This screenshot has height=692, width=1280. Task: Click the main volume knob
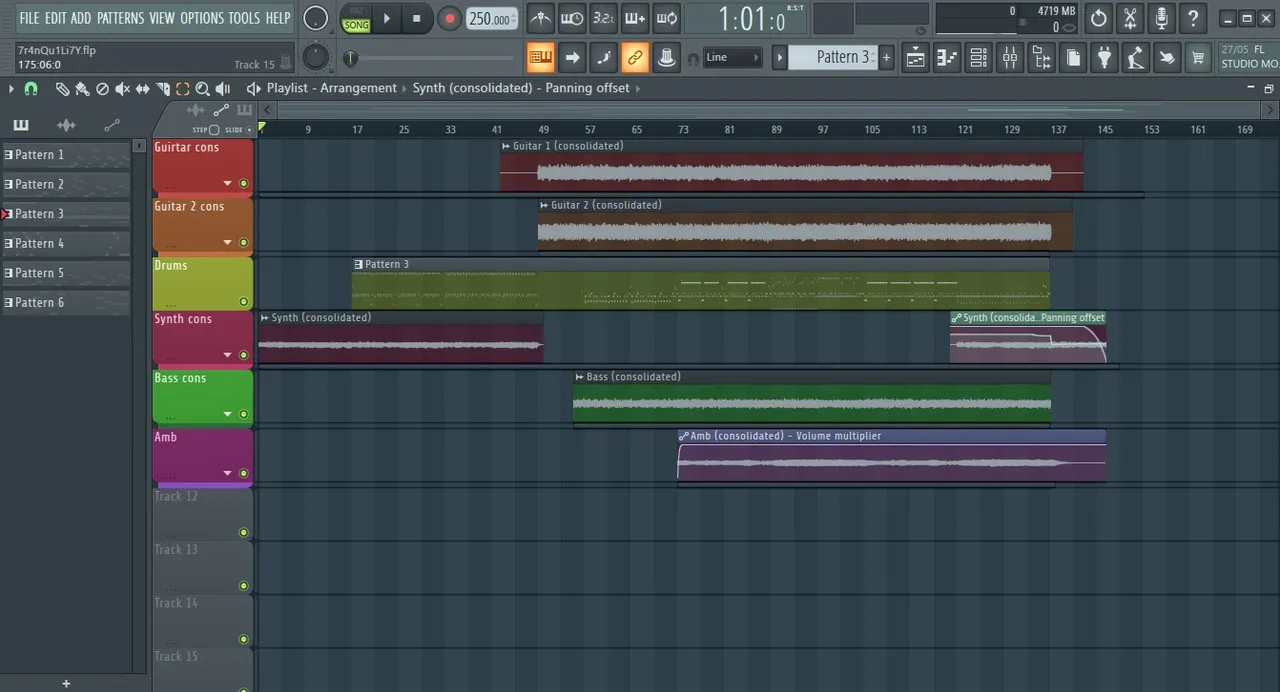click(315, 18)
